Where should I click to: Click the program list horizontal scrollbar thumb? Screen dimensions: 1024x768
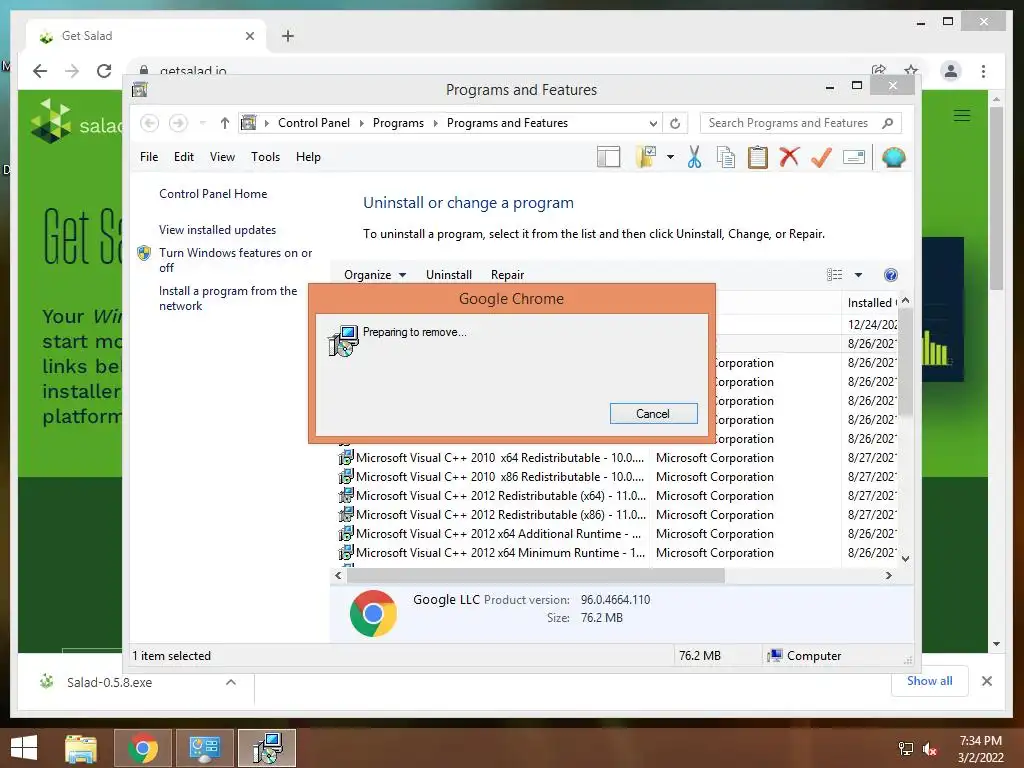coord(536,575)
